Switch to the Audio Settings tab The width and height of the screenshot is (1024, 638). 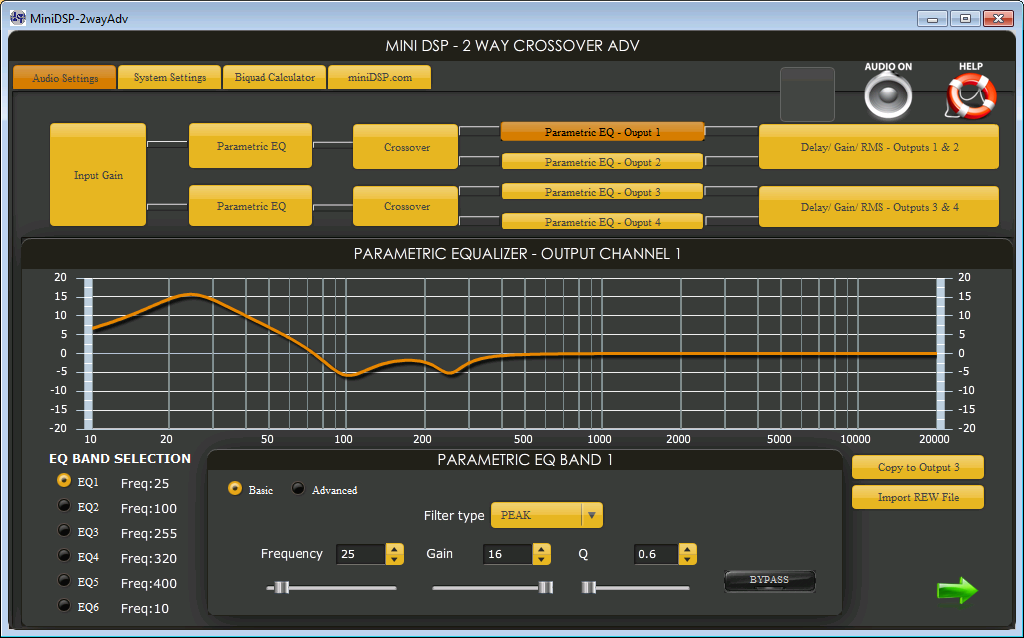point(65,78)
